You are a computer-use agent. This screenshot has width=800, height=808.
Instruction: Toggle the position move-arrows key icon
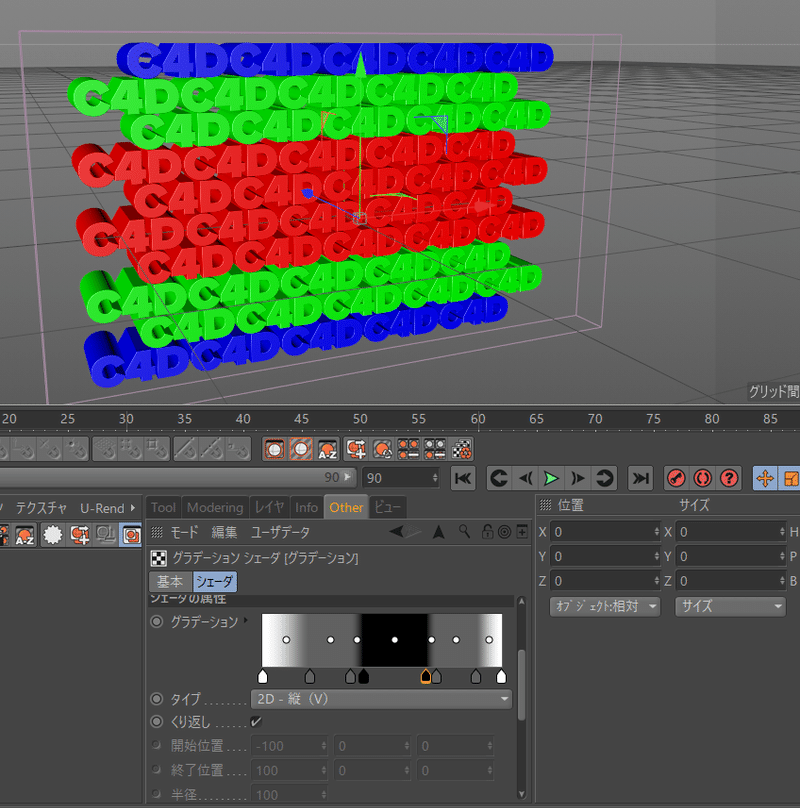point(765,478)
